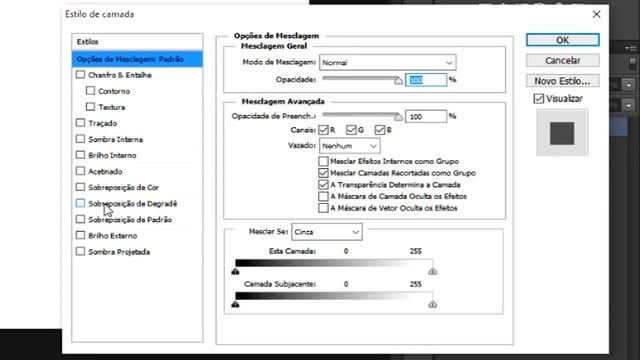Enable the Sombra Interna checkbox
The width and height of the screenshot is (640, 360).
[x=80, y=139]
